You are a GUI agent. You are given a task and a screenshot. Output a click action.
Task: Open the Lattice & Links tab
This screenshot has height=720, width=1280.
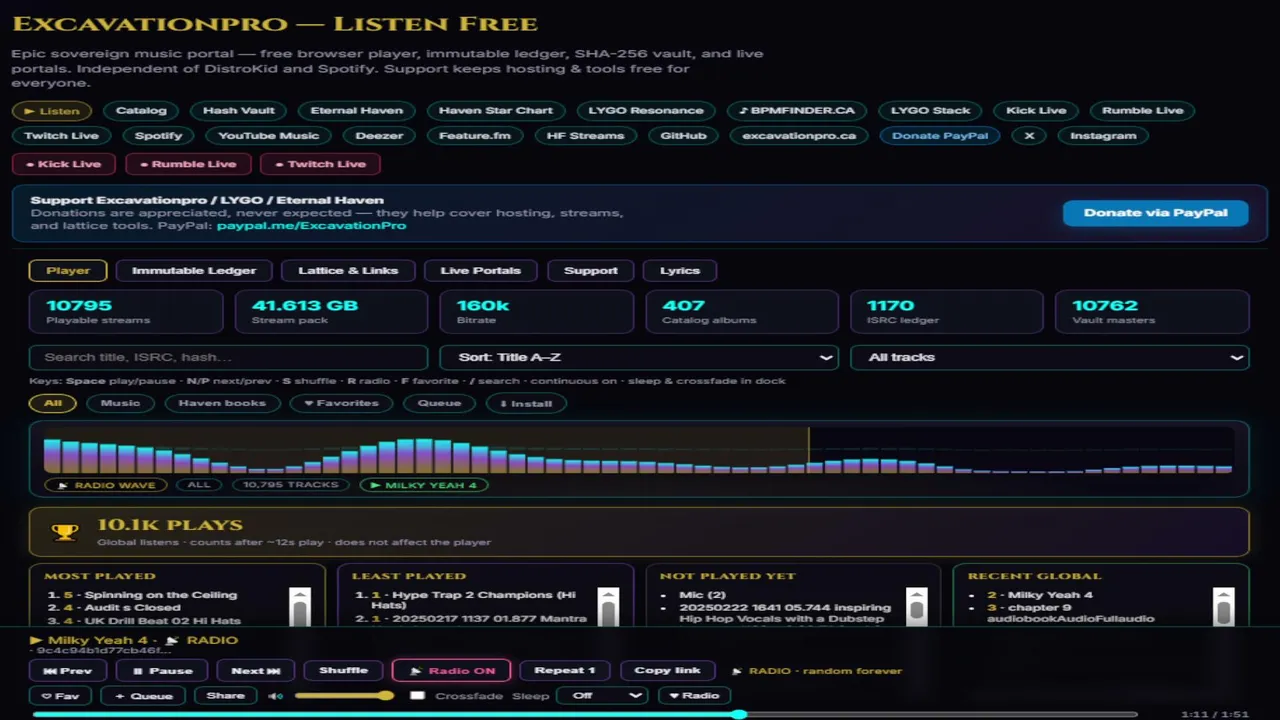348,271
